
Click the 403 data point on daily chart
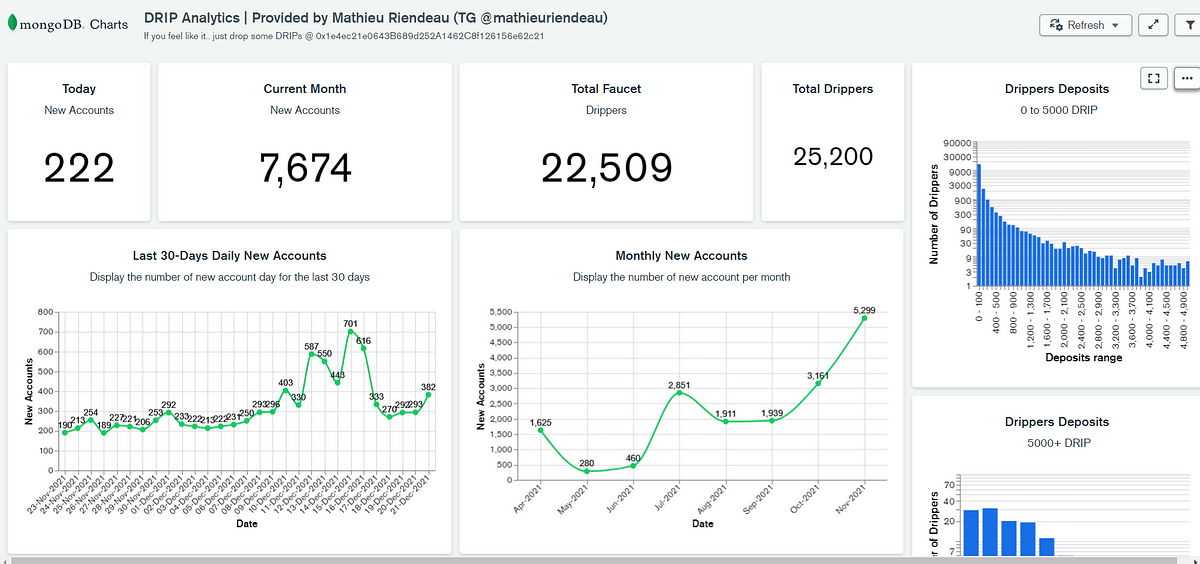pyautogui.click(x=285, y=390)
